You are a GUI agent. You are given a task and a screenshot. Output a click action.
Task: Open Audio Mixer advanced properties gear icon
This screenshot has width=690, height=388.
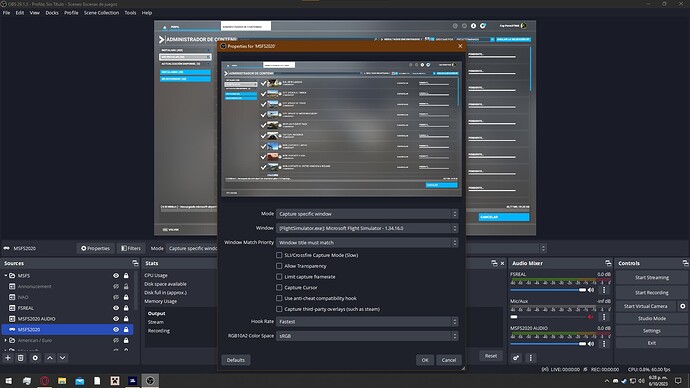516,358
